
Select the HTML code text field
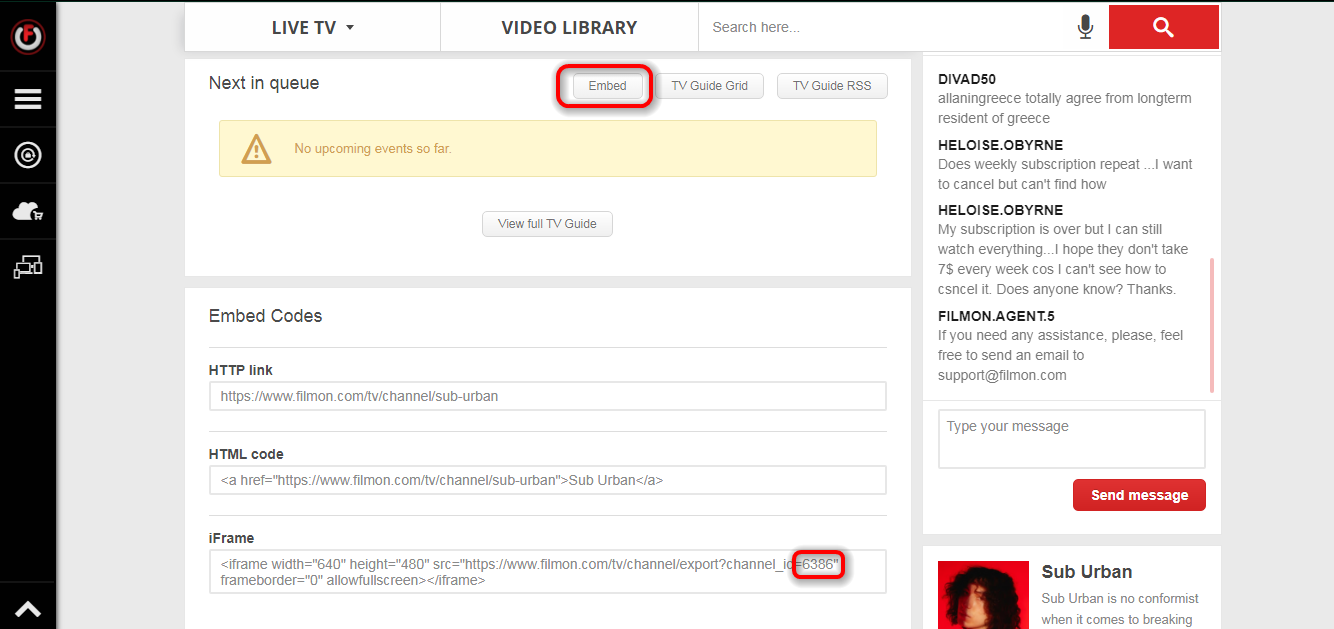click(547, 480)
